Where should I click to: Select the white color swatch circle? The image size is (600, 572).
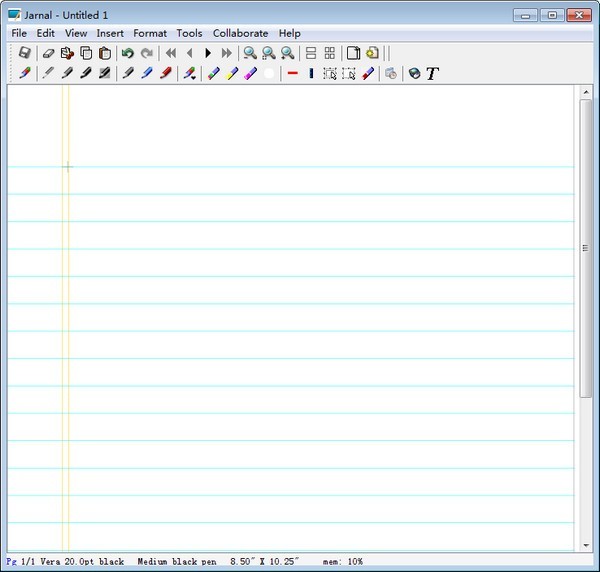pyautogui.click(x=270, y=73)
